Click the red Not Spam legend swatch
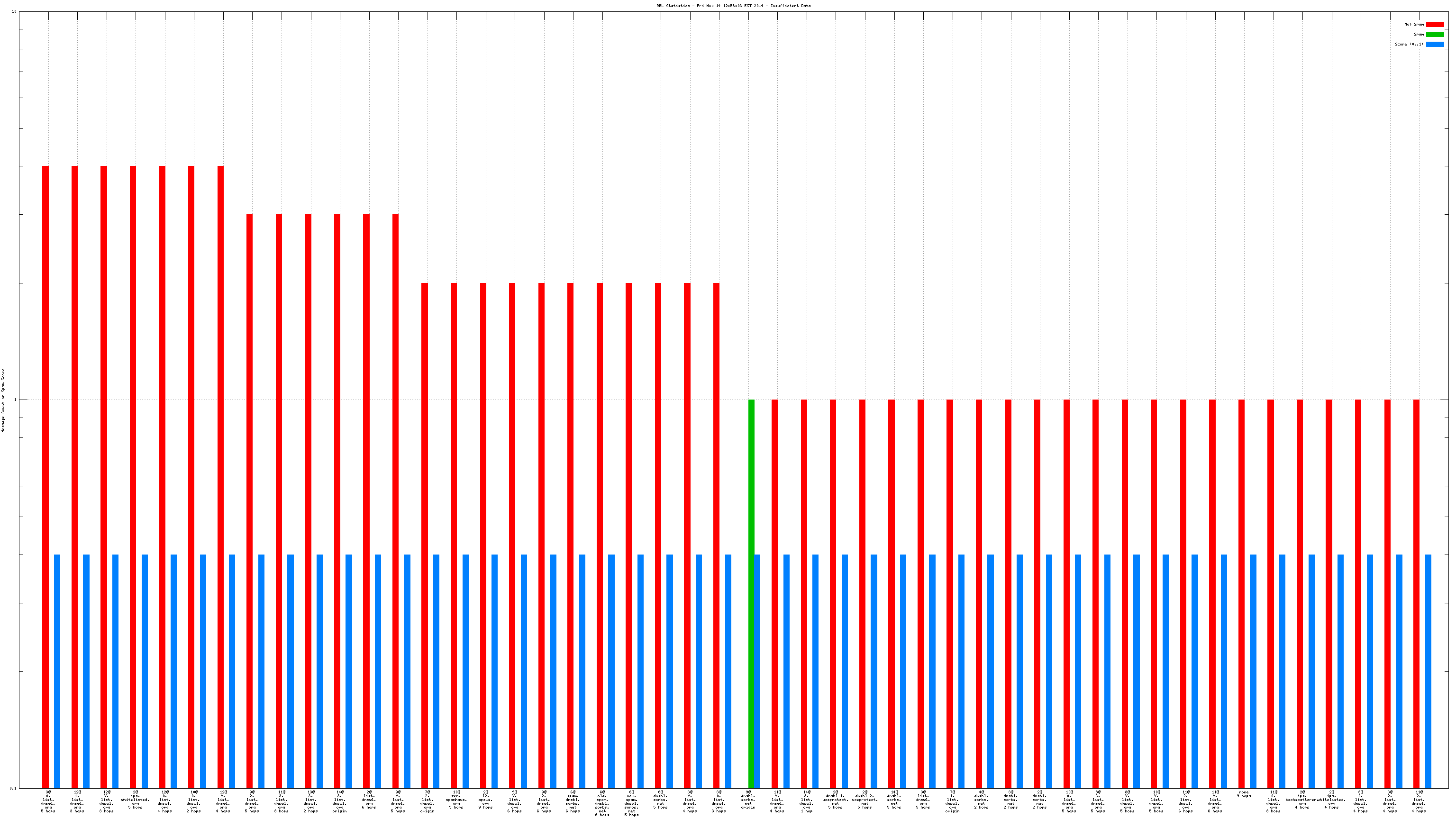The height and width of the screenshot is (819, 1456). 1435,24
